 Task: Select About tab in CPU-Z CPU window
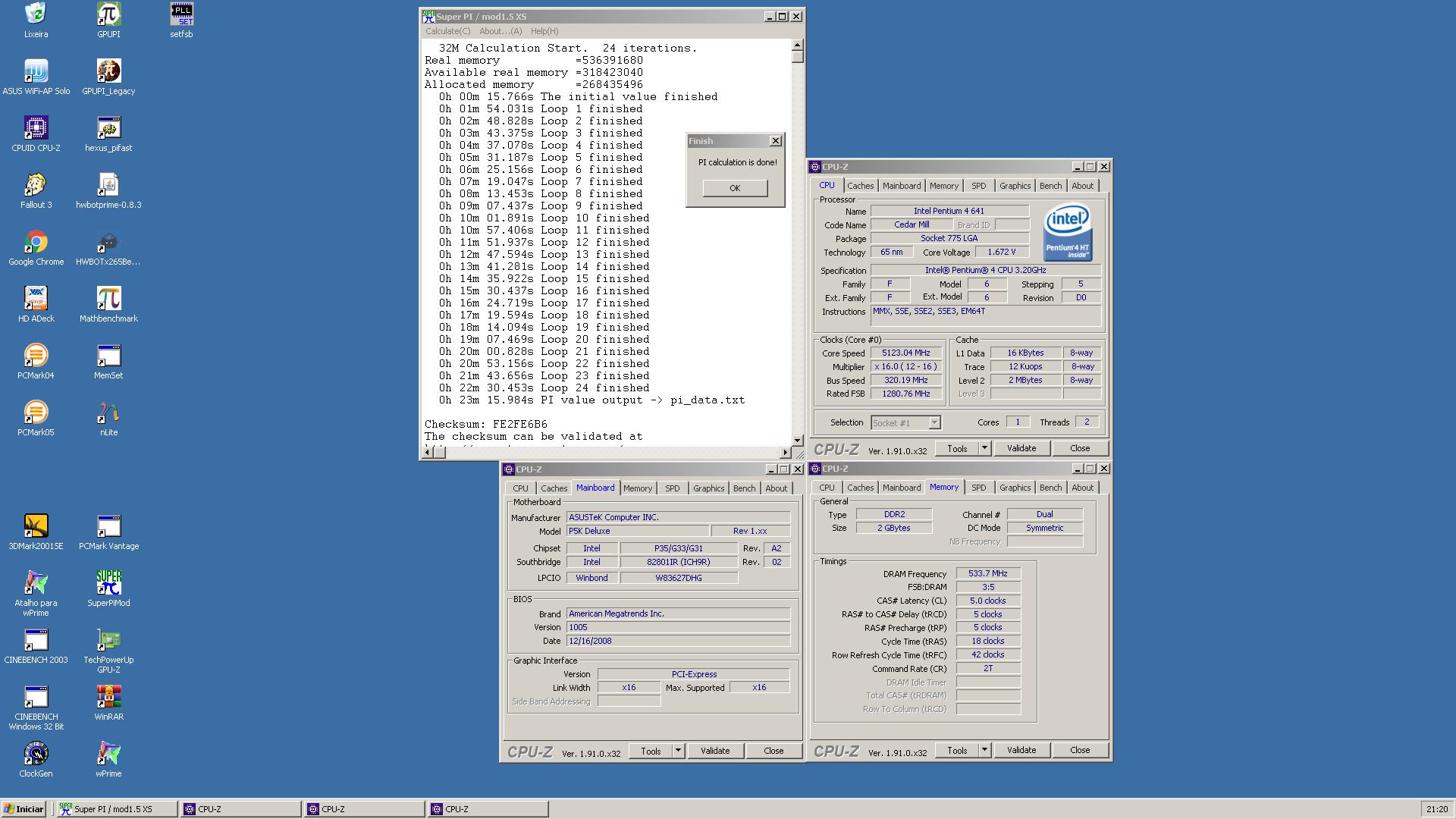(1082, 186)
